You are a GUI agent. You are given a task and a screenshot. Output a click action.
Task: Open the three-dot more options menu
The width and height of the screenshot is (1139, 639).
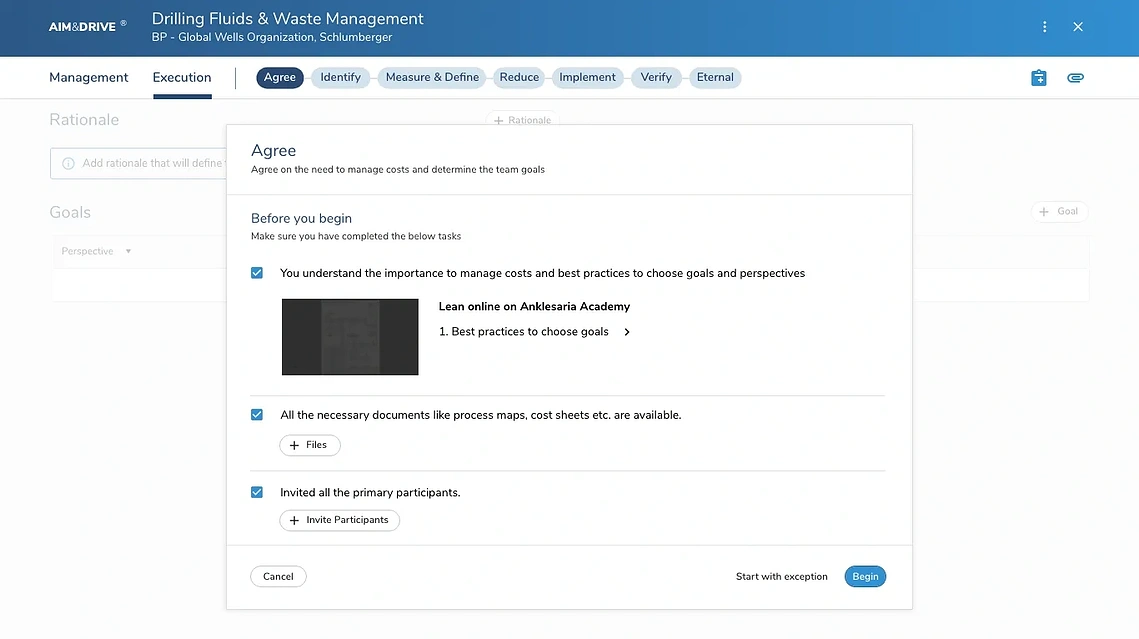(1045, 27)
